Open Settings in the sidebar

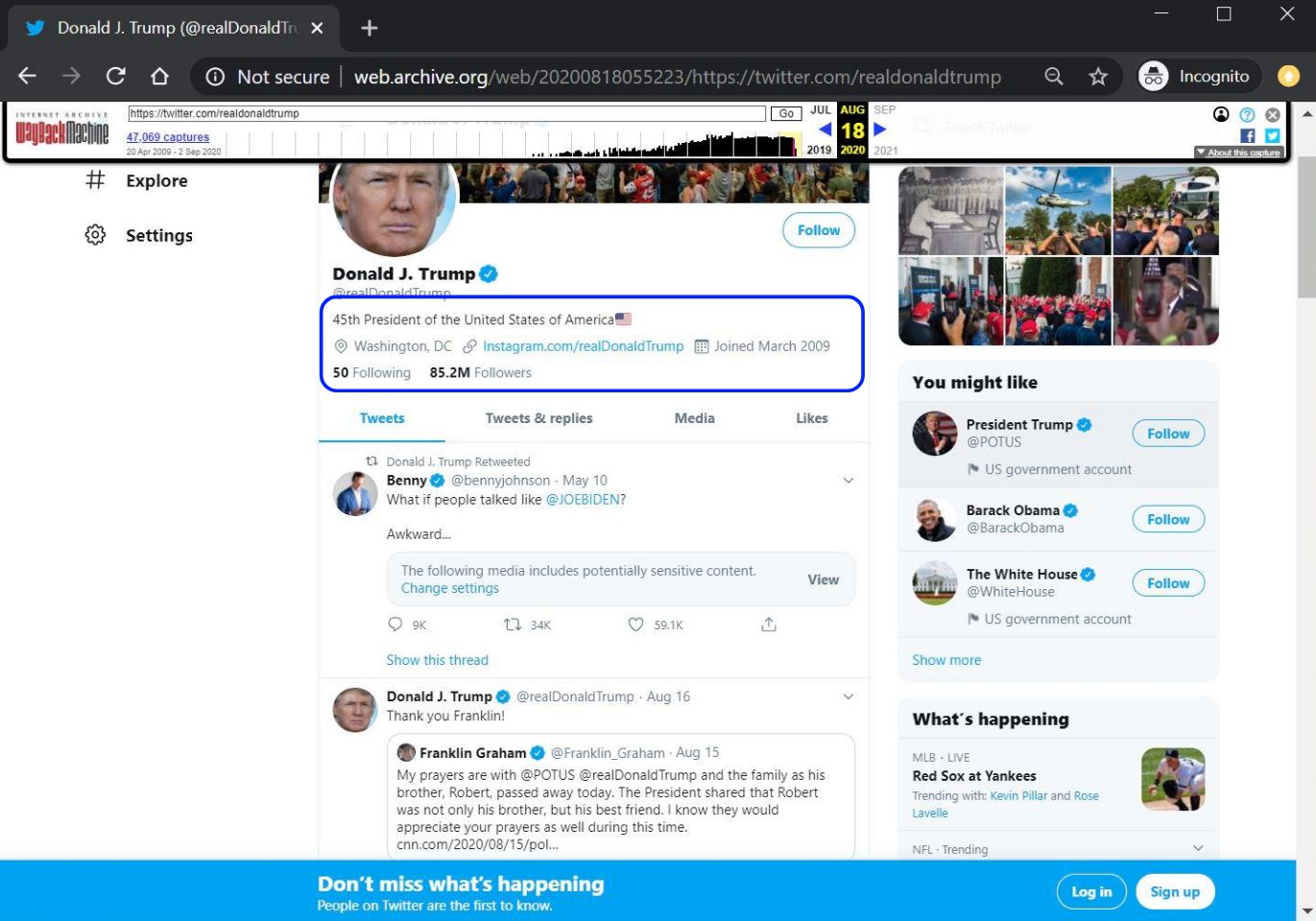click(x=159, y=236)
